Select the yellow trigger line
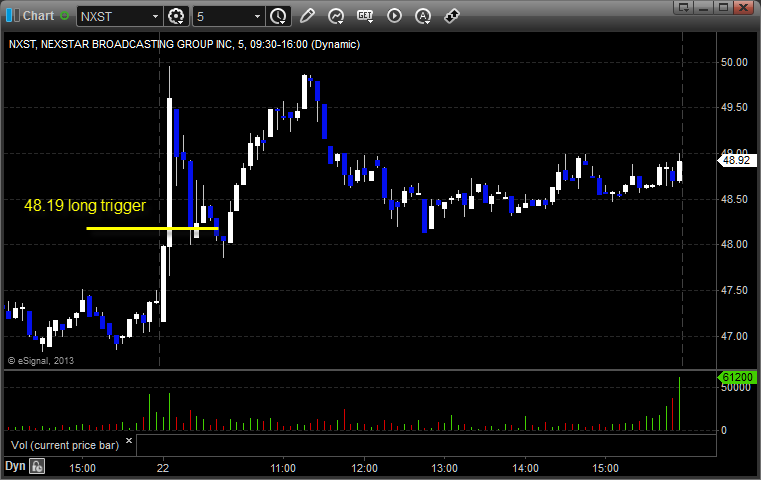Viewport: 761px width, 480px height. click(x=152, y=228)
